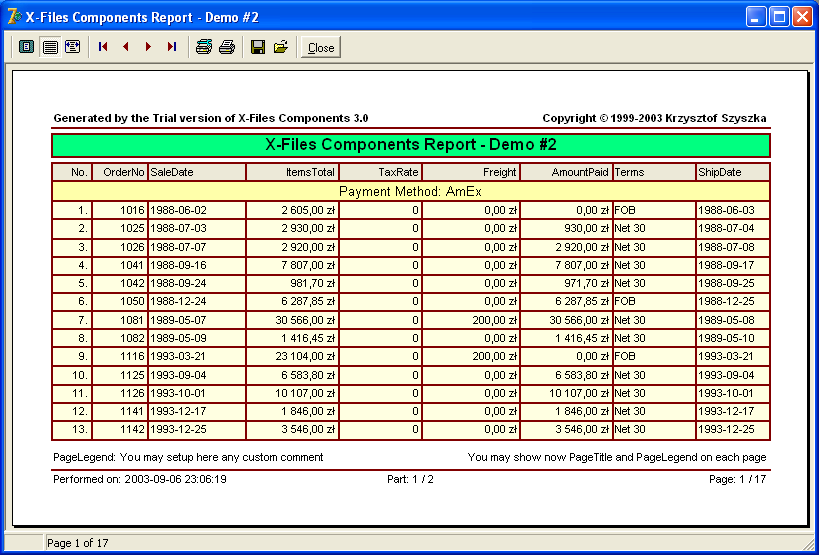Click the ShipDate column header
This screenshot has width=819, height=555.
(x=720, y=172)
